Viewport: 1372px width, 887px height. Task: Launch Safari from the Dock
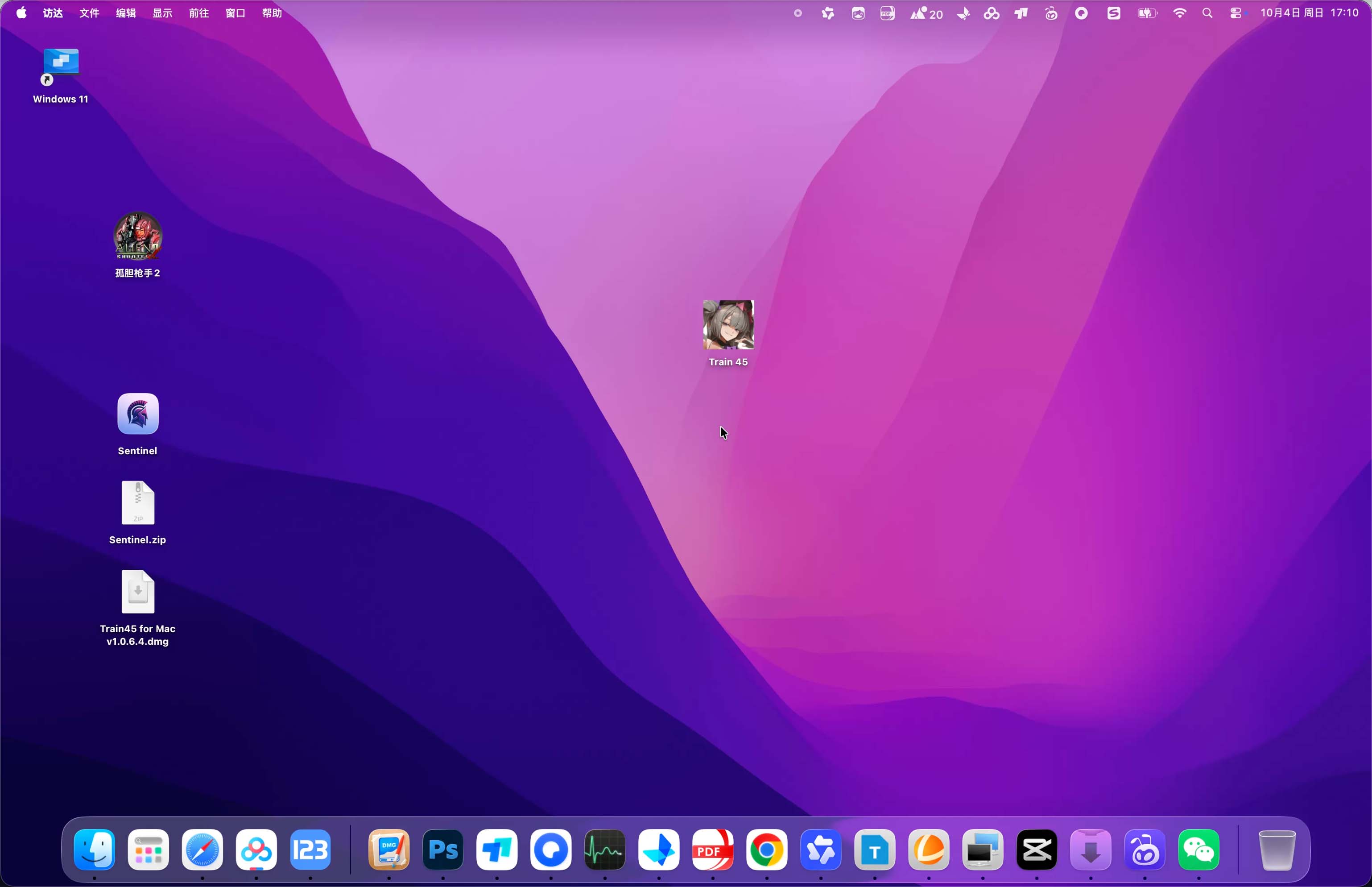tap(202, 850)
